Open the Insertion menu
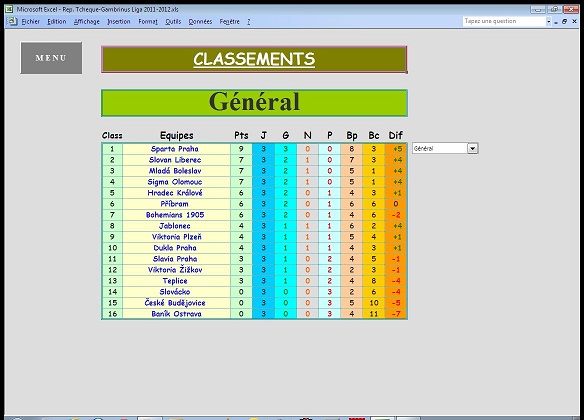 [118, 22]
